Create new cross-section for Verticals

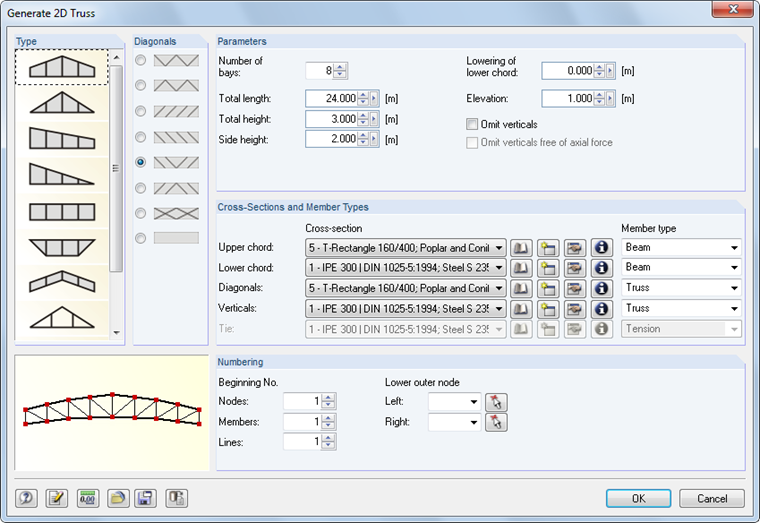(x=548, y=309)
